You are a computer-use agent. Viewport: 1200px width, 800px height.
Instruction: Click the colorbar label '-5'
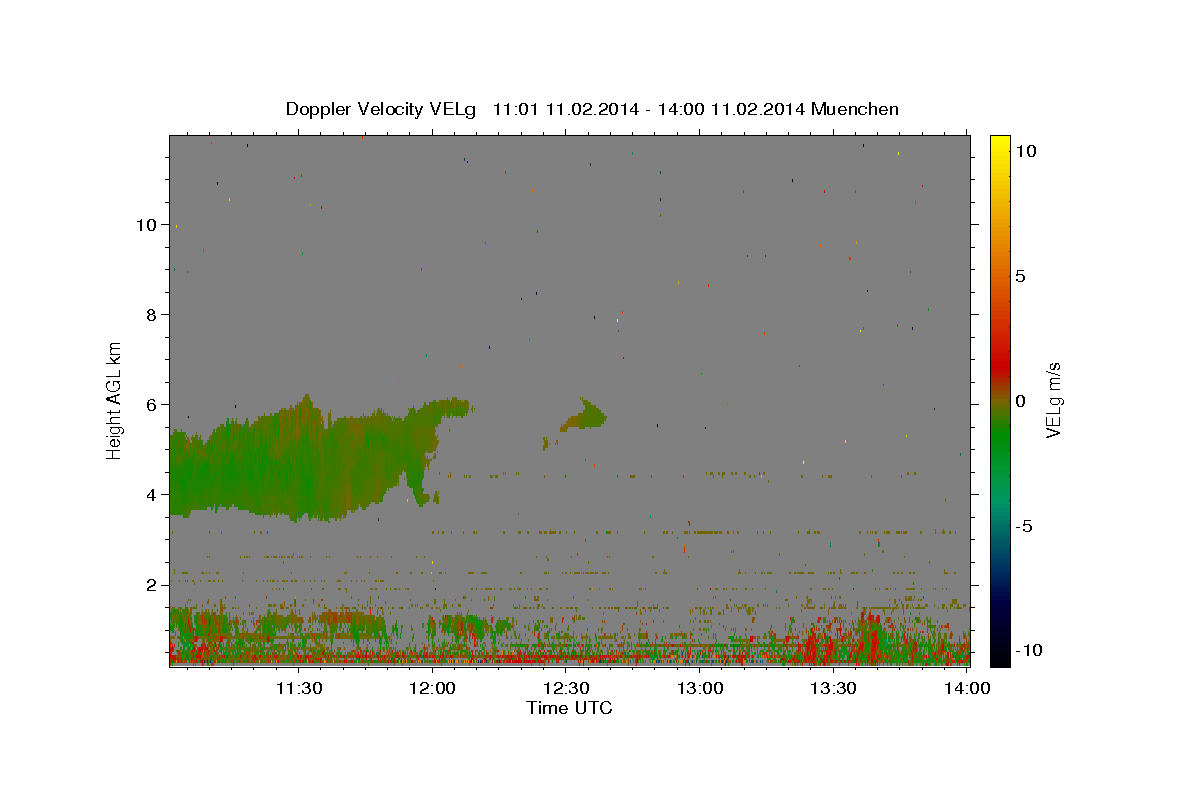pos(1023,526)
